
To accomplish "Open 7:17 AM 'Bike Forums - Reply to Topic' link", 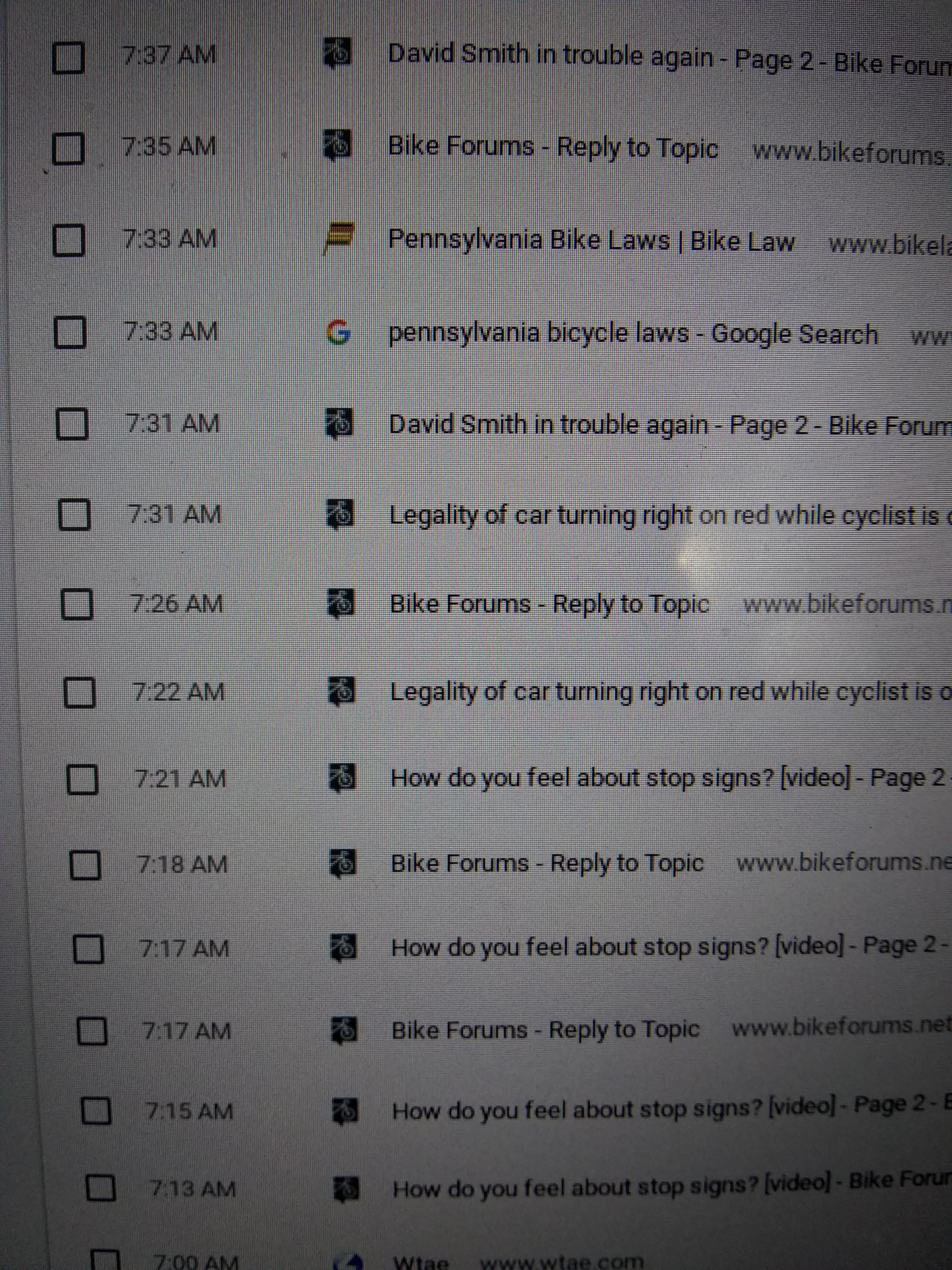I will (x=546, y=1030).
